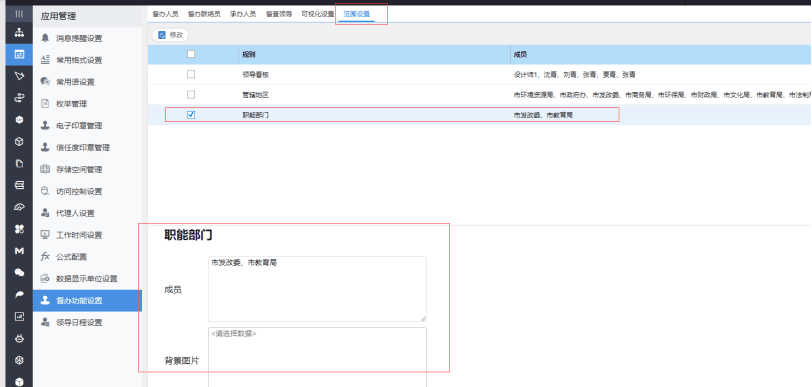Image resolution: width=812 pixels, height=387 pixels.
Task: Open the outlined cube rail icon
Action: [19, 141]
